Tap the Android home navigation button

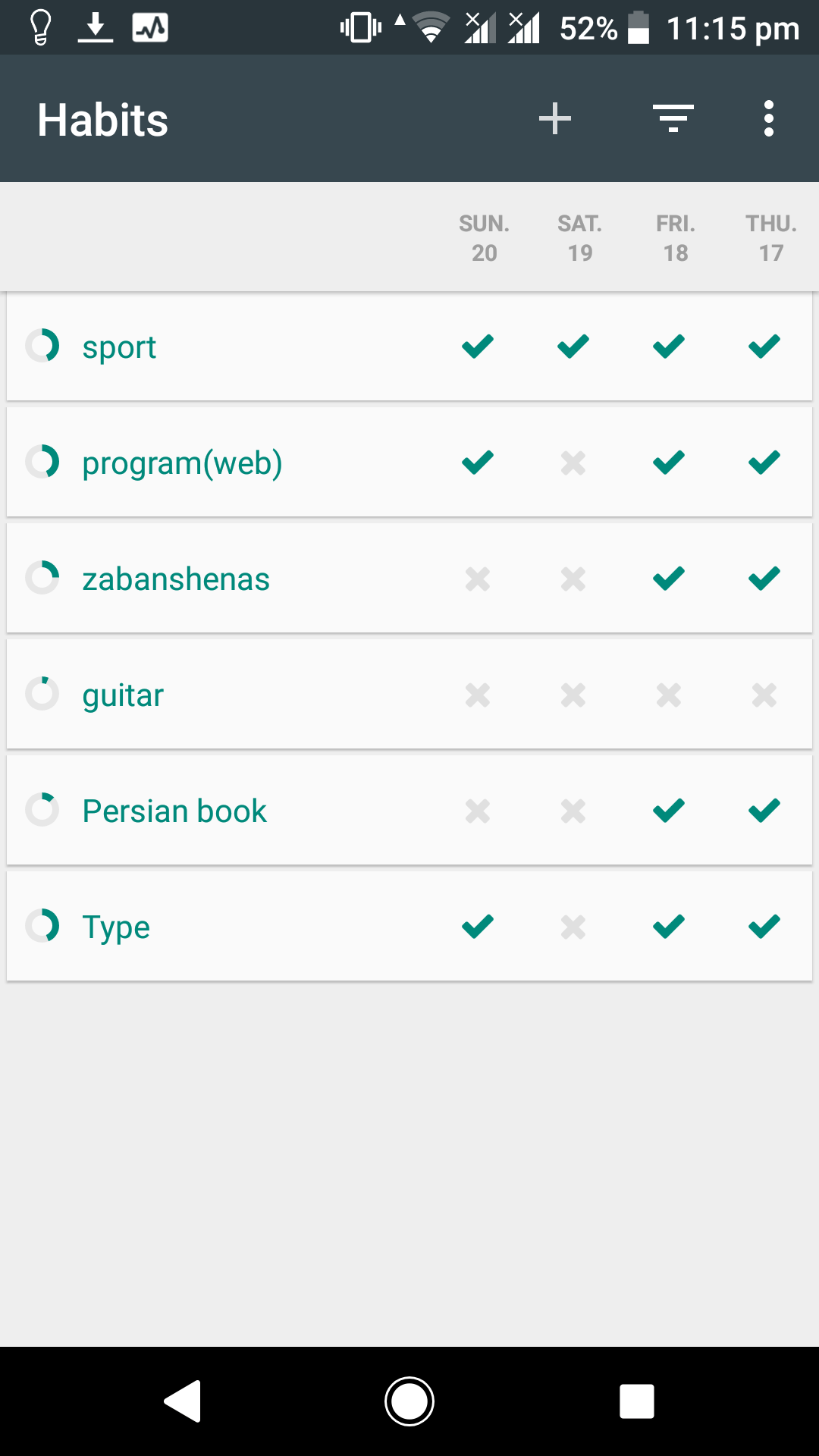click(x=409, y=1401)
